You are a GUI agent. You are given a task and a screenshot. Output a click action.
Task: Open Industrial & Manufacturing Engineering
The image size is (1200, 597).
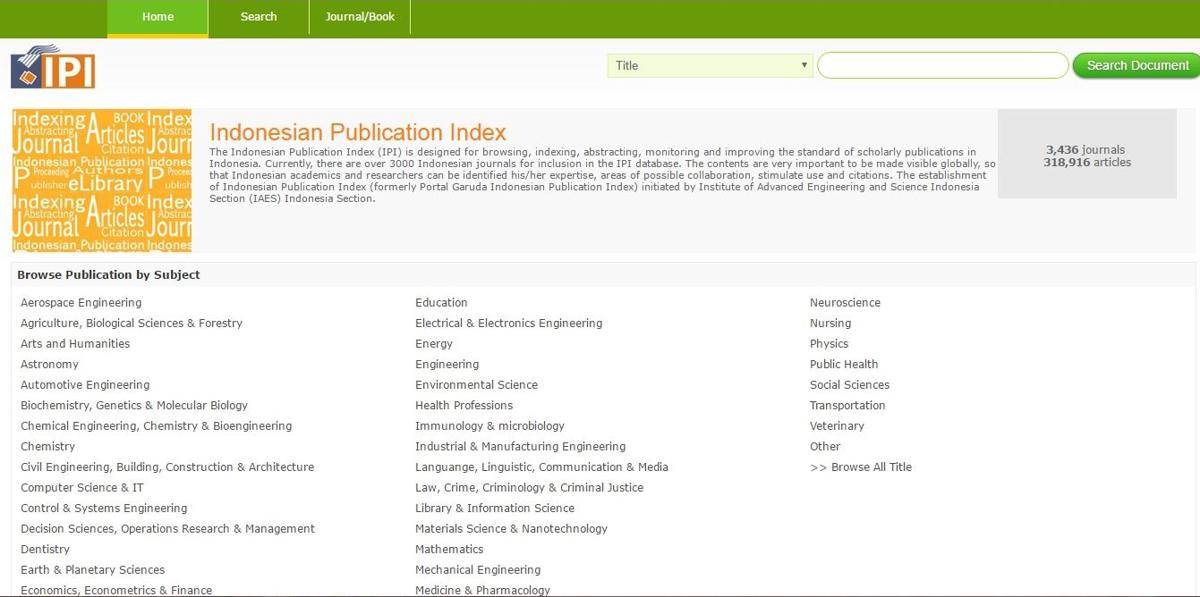[520, 447]
